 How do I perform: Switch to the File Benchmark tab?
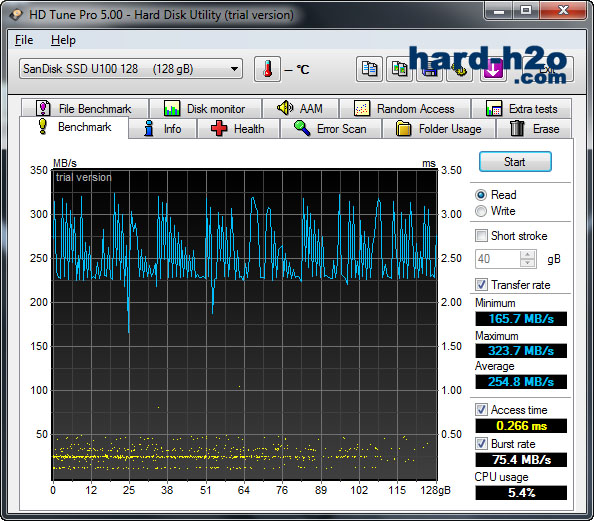[84, 108]
